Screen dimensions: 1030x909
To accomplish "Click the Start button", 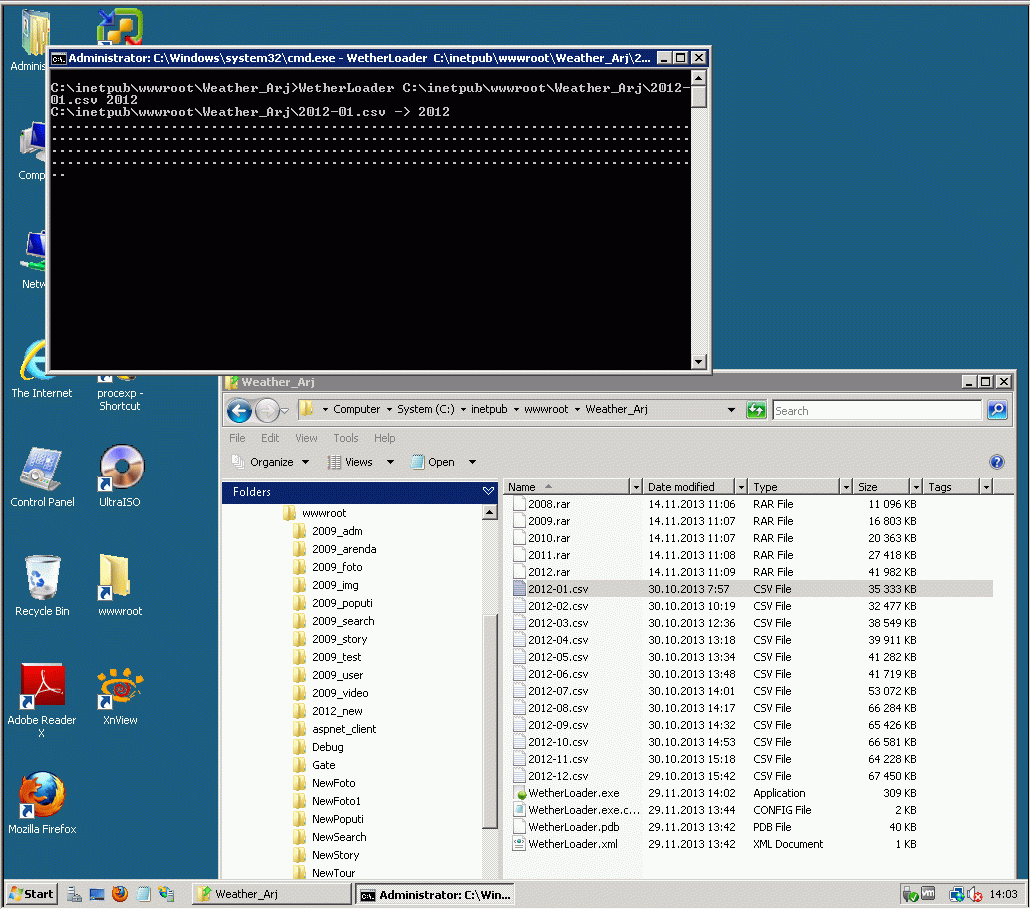I will click(x=32, y=894).
